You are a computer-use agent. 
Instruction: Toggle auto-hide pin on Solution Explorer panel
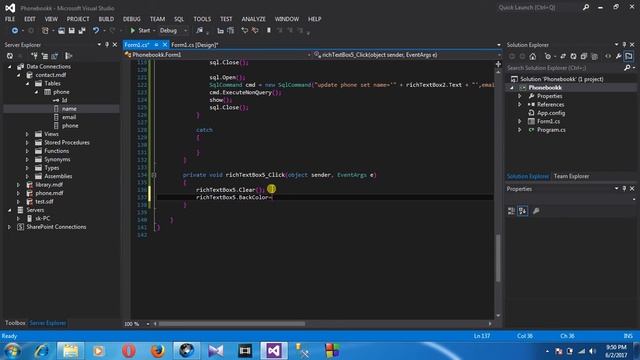624,44
